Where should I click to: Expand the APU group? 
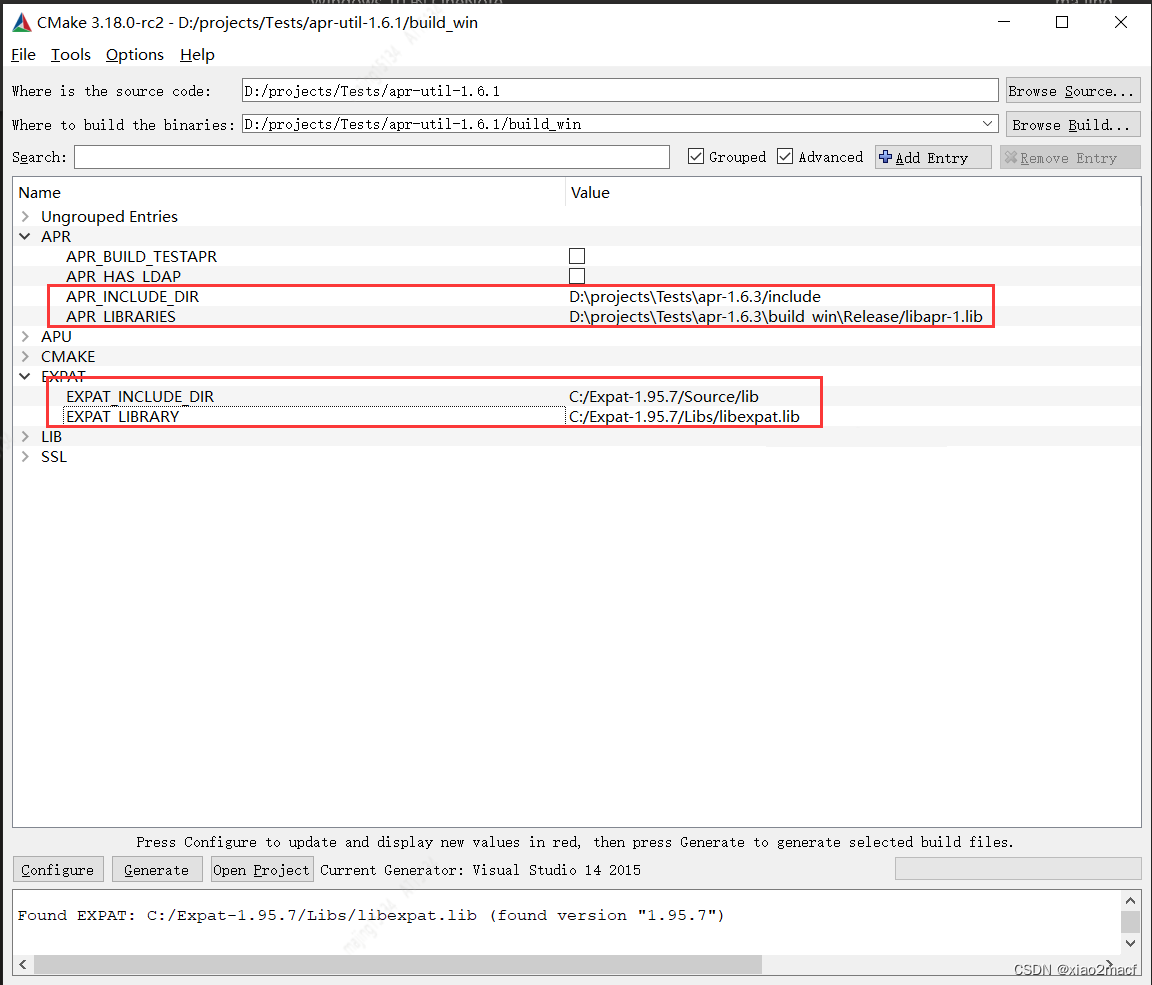(24, 336)
